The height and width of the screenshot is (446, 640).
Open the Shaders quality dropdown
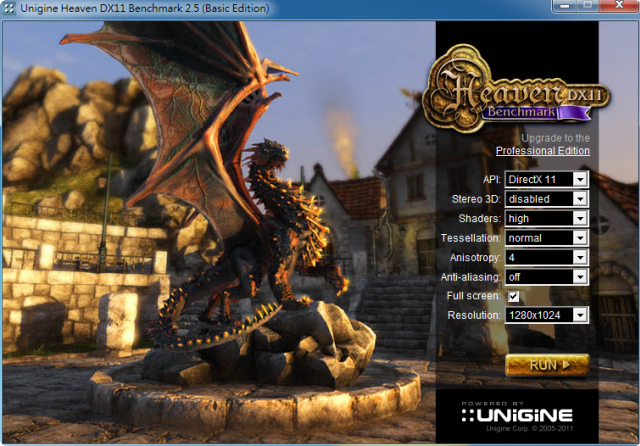coord(547,218)
